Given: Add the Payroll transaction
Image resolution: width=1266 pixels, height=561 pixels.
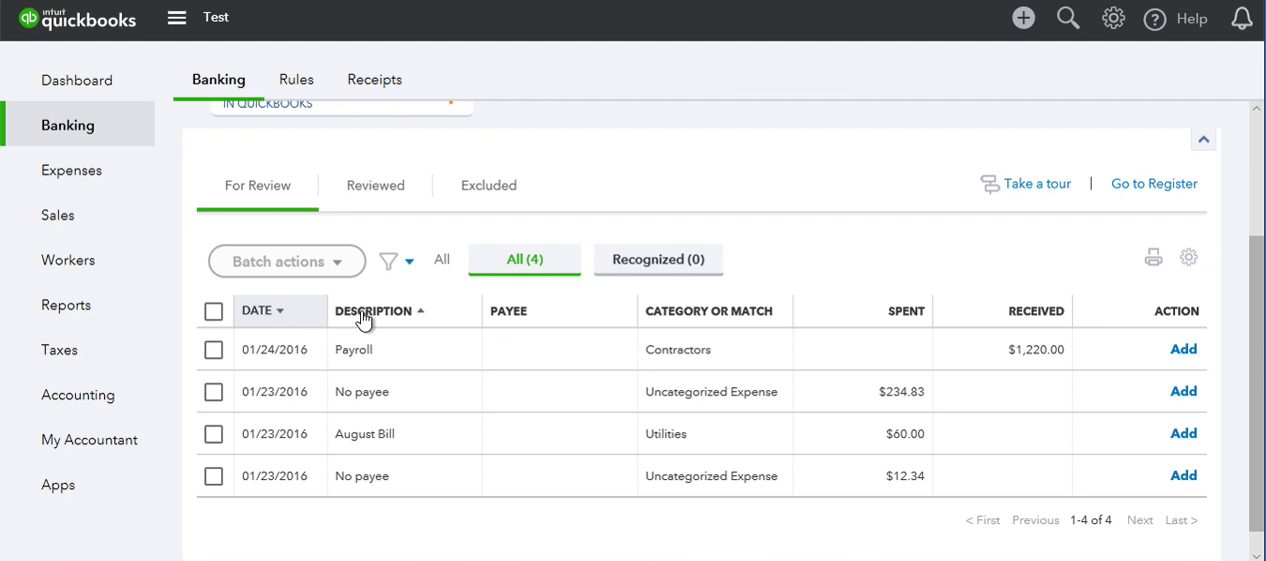Looking at the screenshot, I should point(1184,349).
